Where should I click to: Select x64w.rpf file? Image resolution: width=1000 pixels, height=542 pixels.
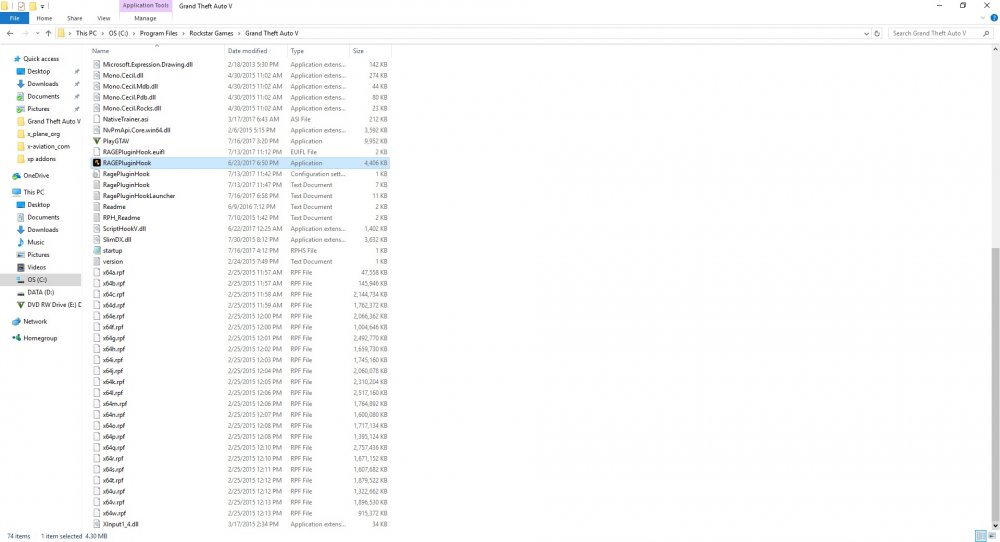(114, 513)
